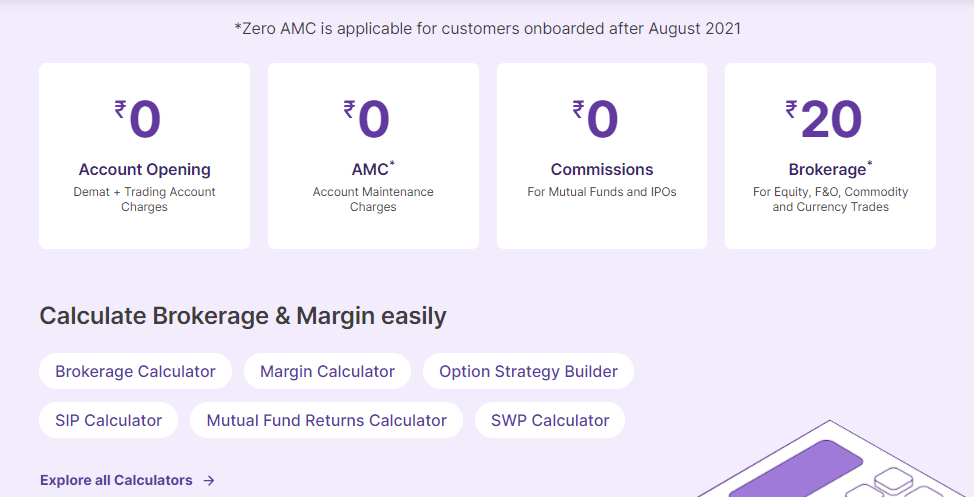The image size is (974, 497).
Task: Click the Zero AMC disclaimer text
Action: tap(488, 29)
